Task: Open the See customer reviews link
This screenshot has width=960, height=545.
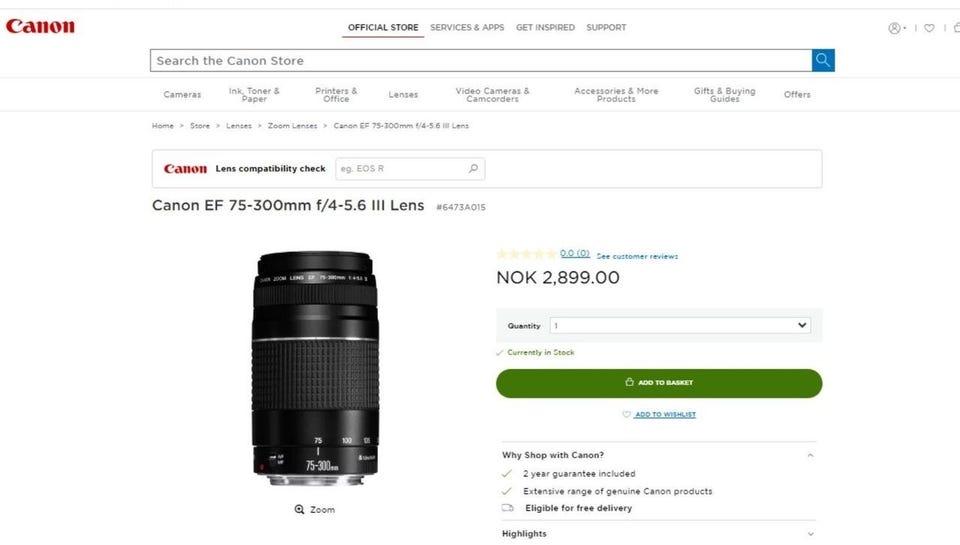Action: [x=637, y=257]
